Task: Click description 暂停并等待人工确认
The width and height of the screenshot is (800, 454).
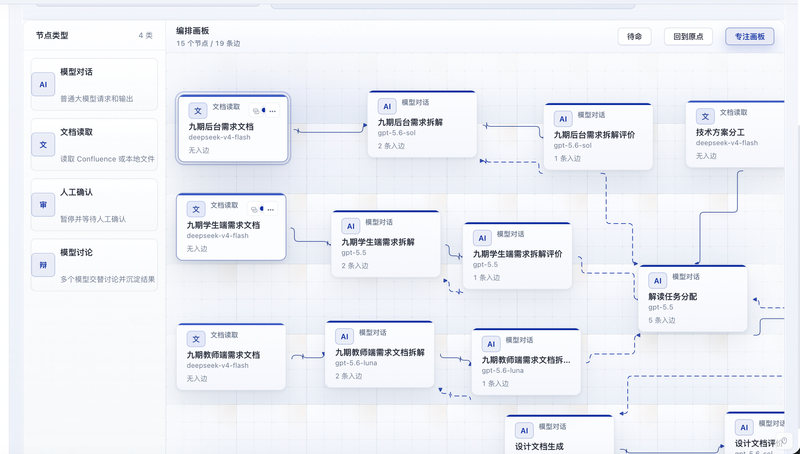Action: (x=93, y=219)
